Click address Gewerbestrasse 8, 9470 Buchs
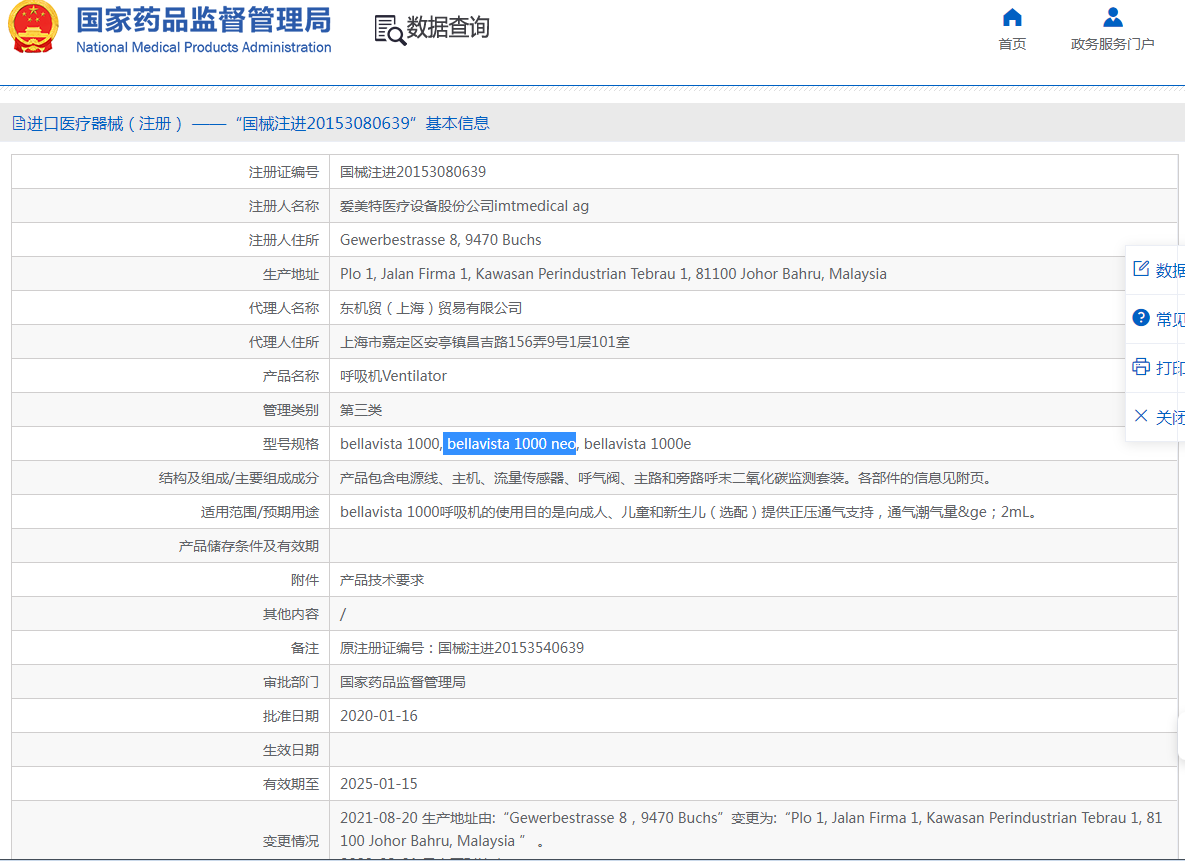Screen dimensions: 1185x861 click(441, 240)
